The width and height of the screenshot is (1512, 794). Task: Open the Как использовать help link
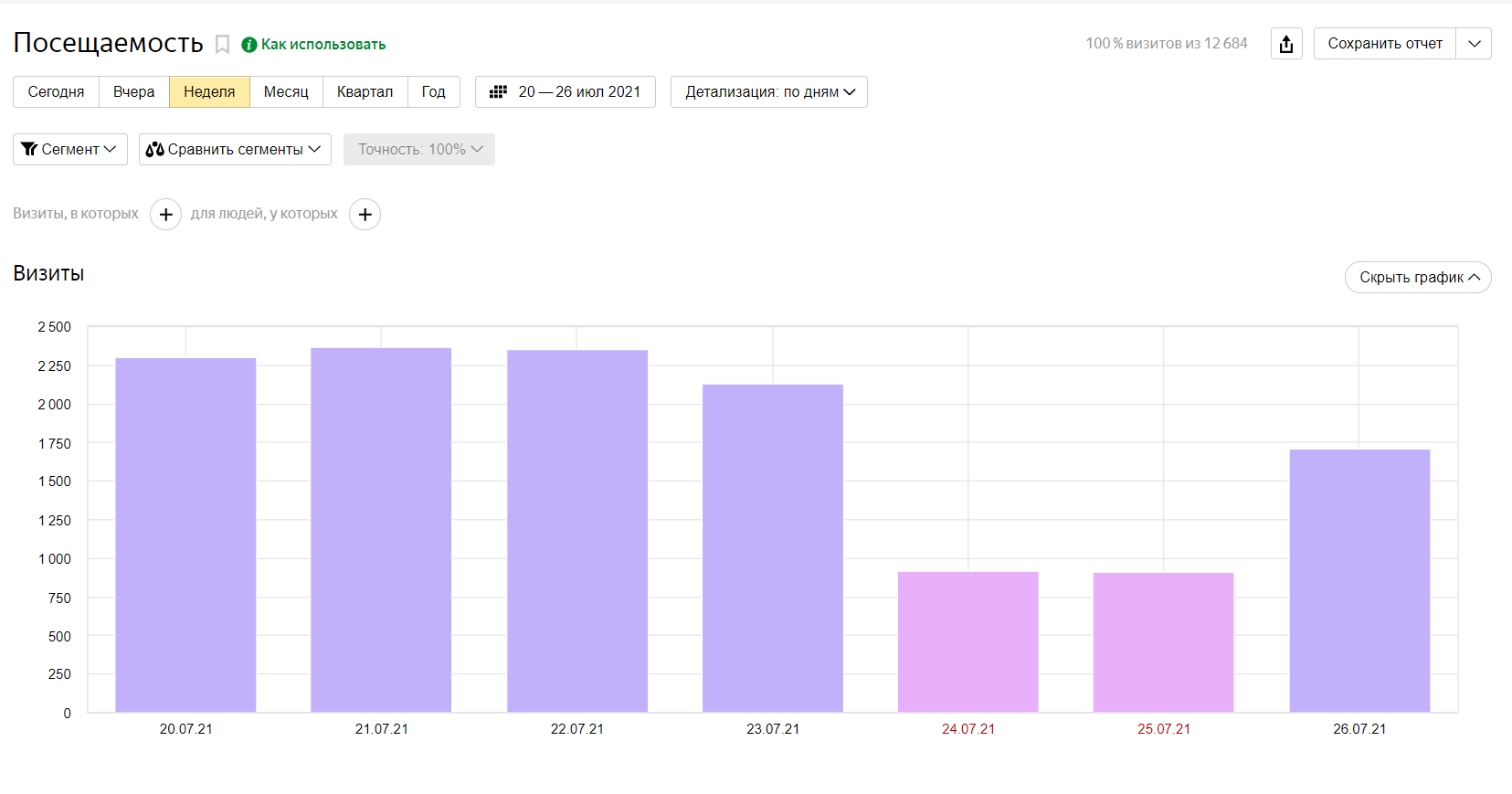322,45
